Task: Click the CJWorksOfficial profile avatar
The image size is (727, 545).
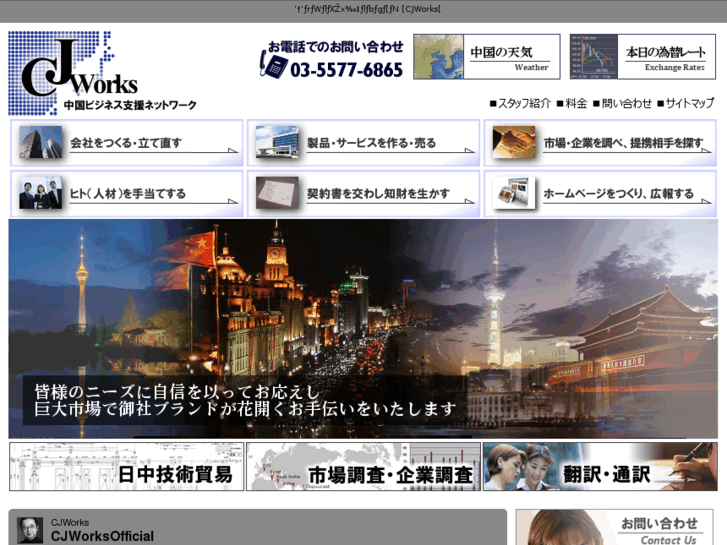Action: [30, 530]
